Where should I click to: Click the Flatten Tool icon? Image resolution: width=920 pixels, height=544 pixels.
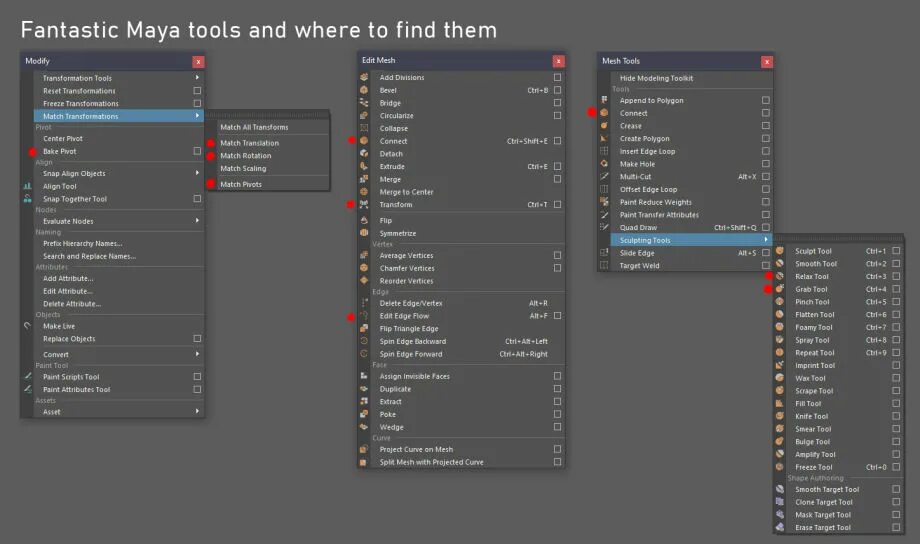[x=780, y=314]
